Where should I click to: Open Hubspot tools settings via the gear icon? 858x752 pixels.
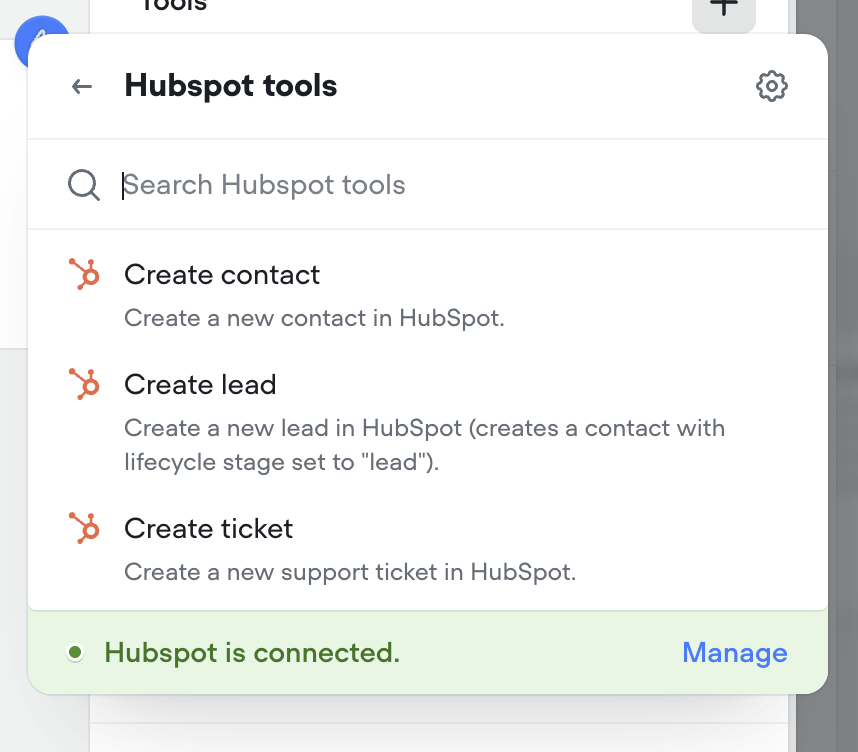771,86
